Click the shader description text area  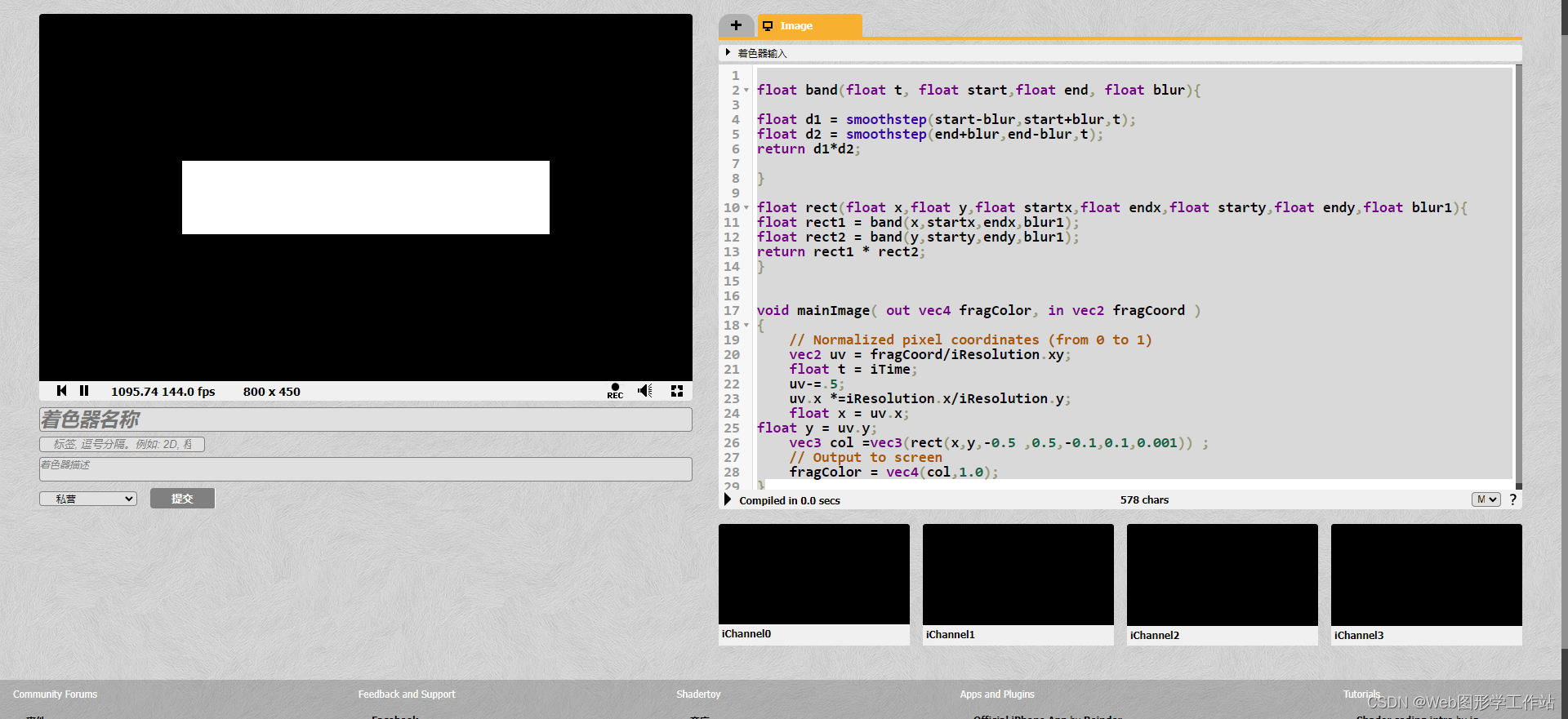(366, 469)
